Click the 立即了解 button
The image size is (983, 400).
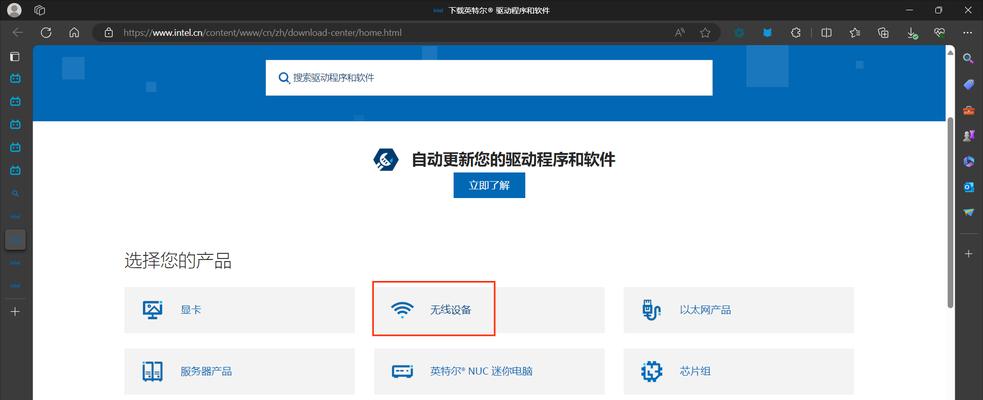tap(489, 186)
